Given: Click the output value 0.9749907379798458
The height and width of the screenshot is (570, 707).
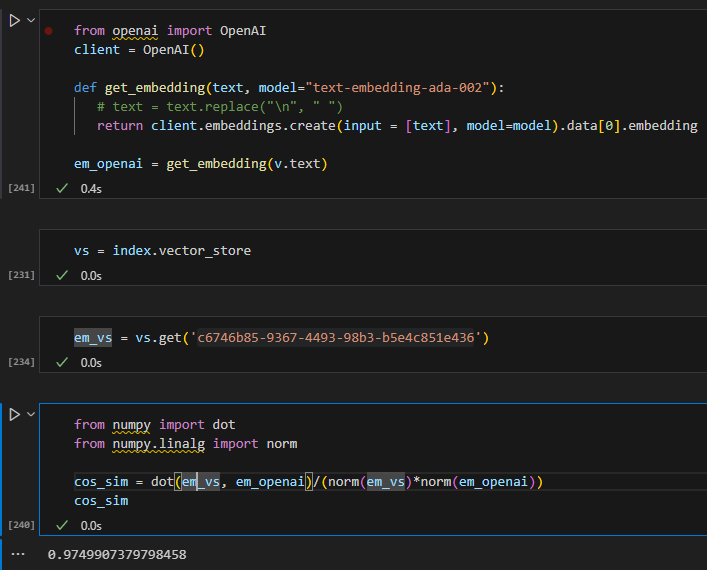Looking at the screenshot, I should coord(117,554).
